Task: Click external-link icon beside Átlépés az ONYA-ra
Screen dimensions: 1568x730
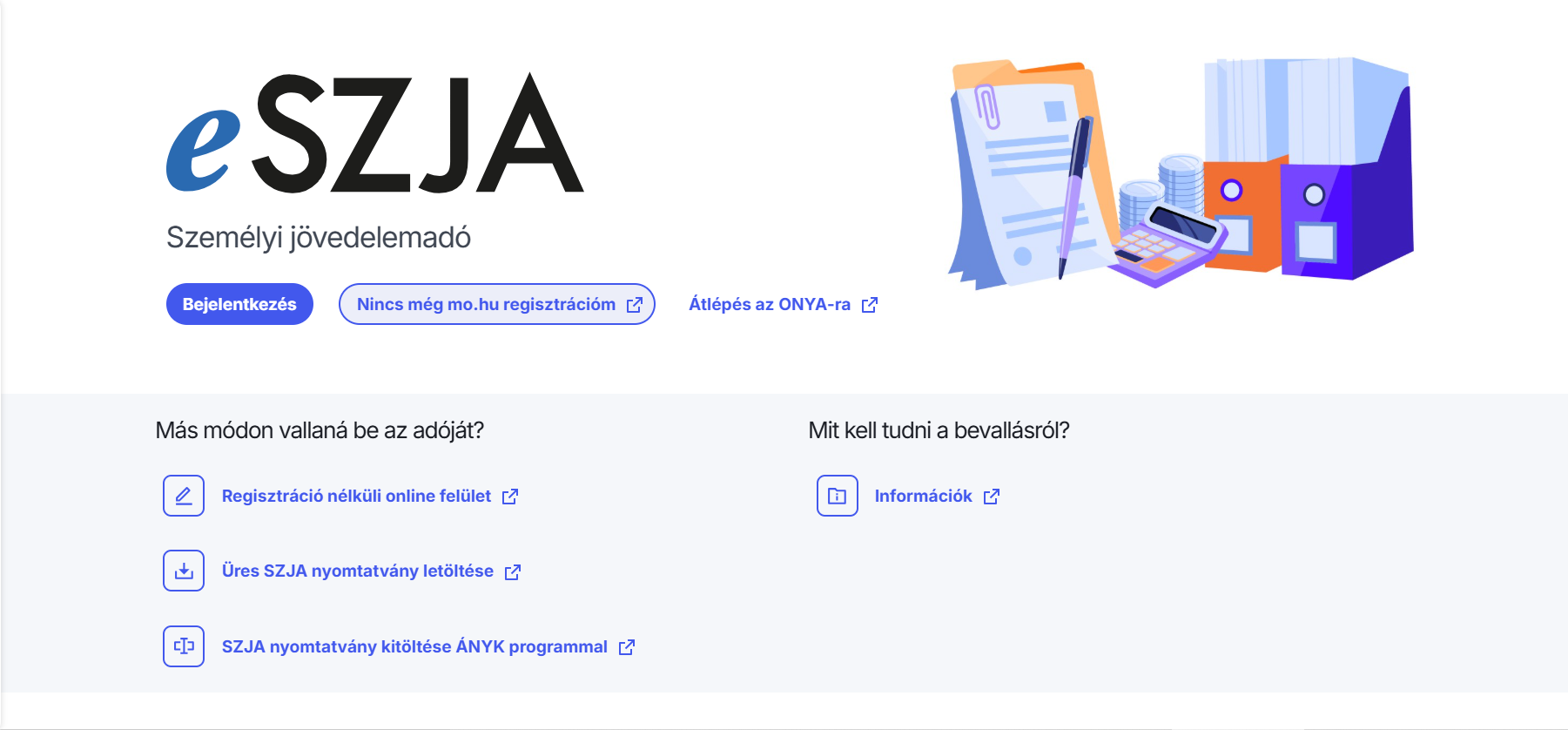Action: (869, 305)
